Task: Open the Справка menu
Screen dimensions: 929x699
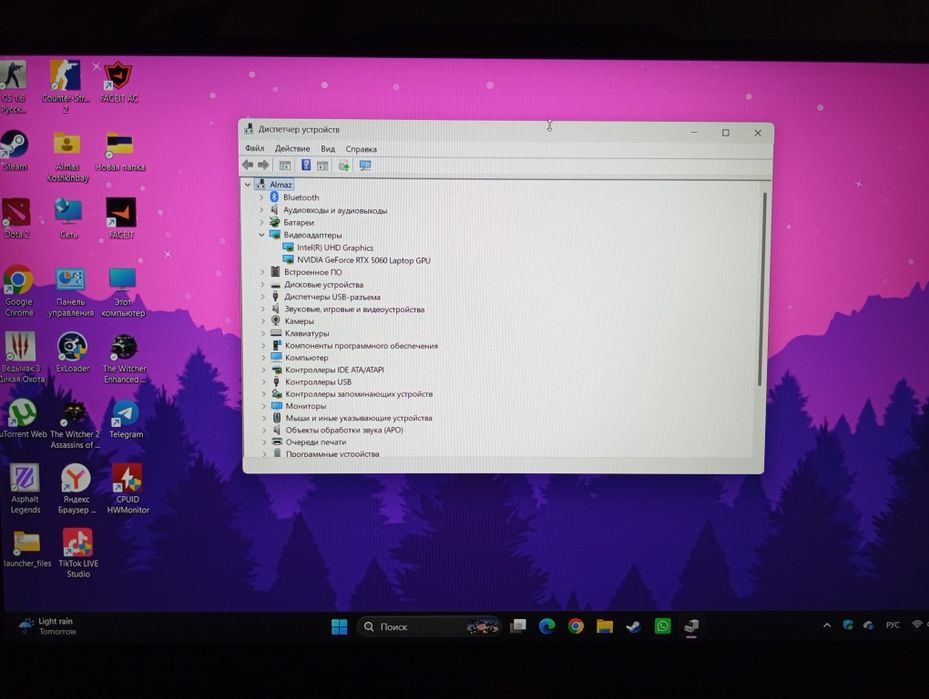Action: [x=361, y=149]
